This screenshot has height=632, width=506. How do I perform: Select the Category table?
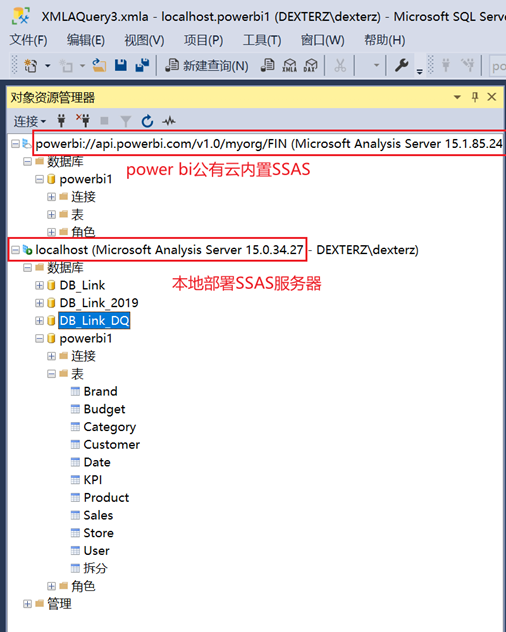pyautogui.click(x=110, y=427)
